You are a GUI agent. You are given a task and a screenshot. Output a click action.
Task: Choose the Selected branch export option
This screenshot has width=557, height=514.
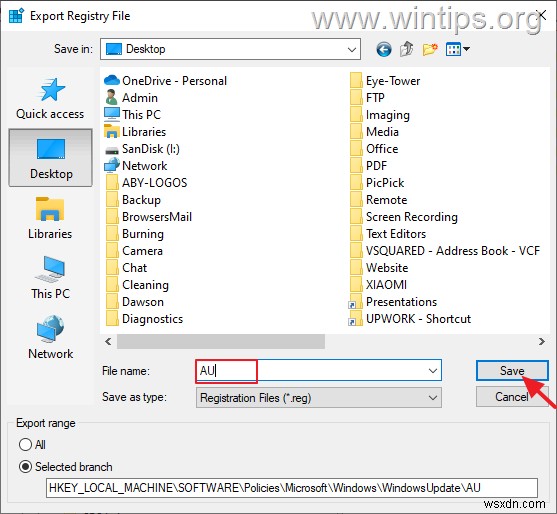coord(66,467)
